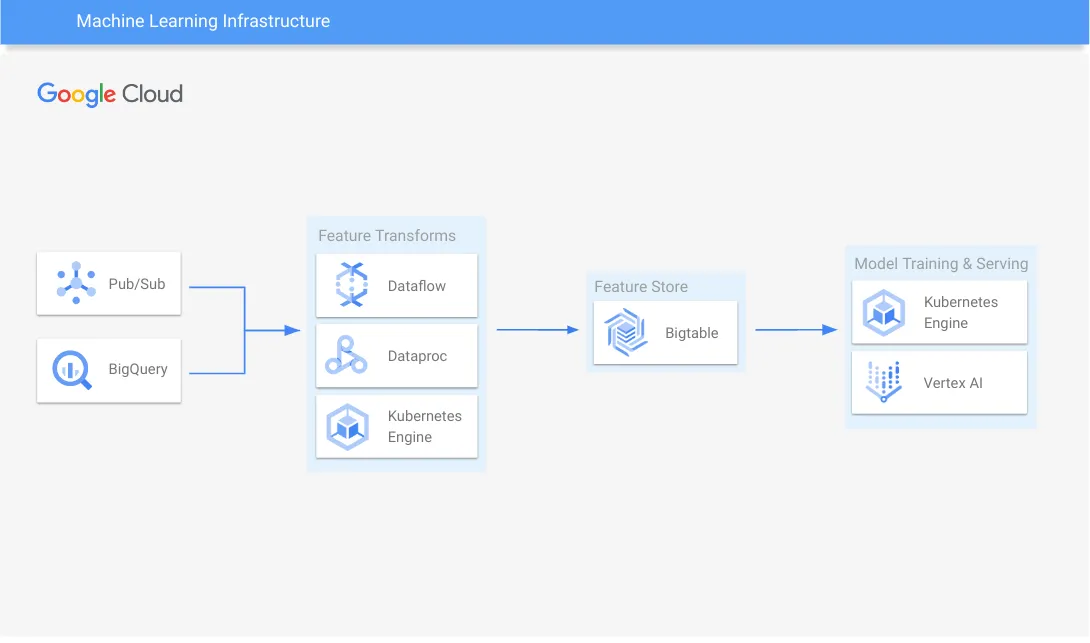Click Kubernetes Engine icon in Model Training & Serving
The height and width of the screenshot is (643, 1090).
click(884, 313)
